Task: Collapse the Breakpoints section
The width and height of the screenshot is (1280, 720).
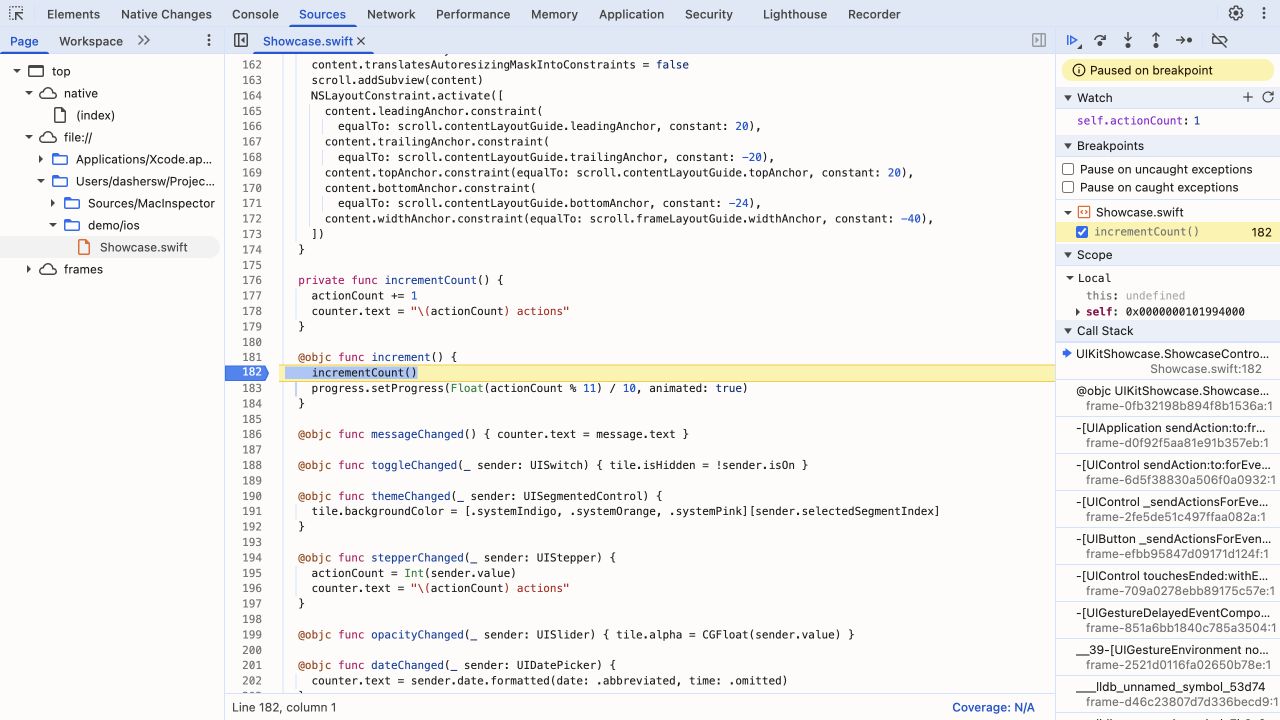Action: tap(1067, 146)
